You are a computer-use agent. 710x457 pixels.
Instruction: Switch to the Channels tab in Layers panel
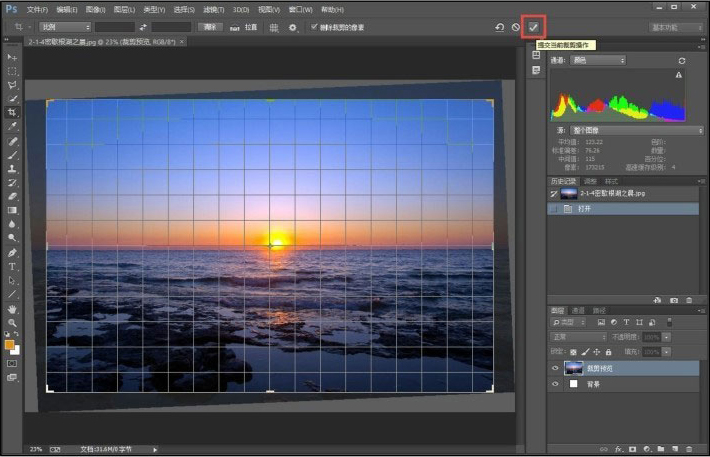[578, 310]
